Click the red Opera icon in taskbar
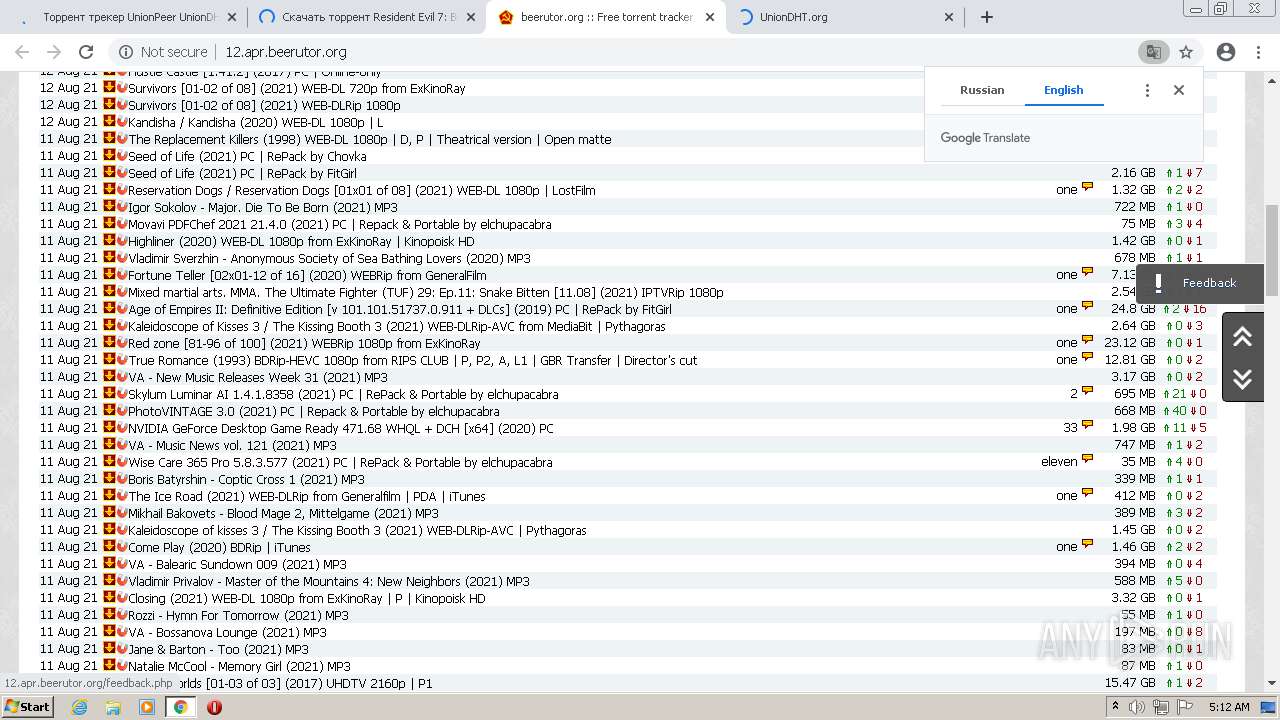Viewport: 1280px width, 720px height. [214, 707]
